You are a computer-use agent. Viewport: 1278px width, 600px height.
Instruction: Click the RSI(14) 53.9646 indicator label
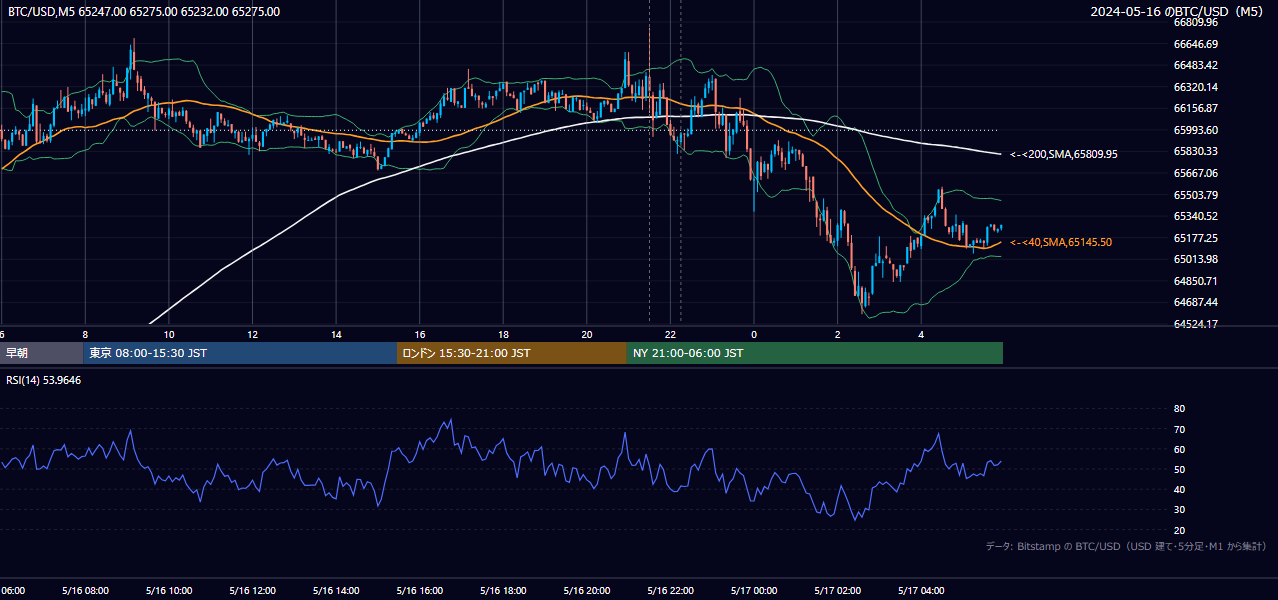(x=44, y=380)
